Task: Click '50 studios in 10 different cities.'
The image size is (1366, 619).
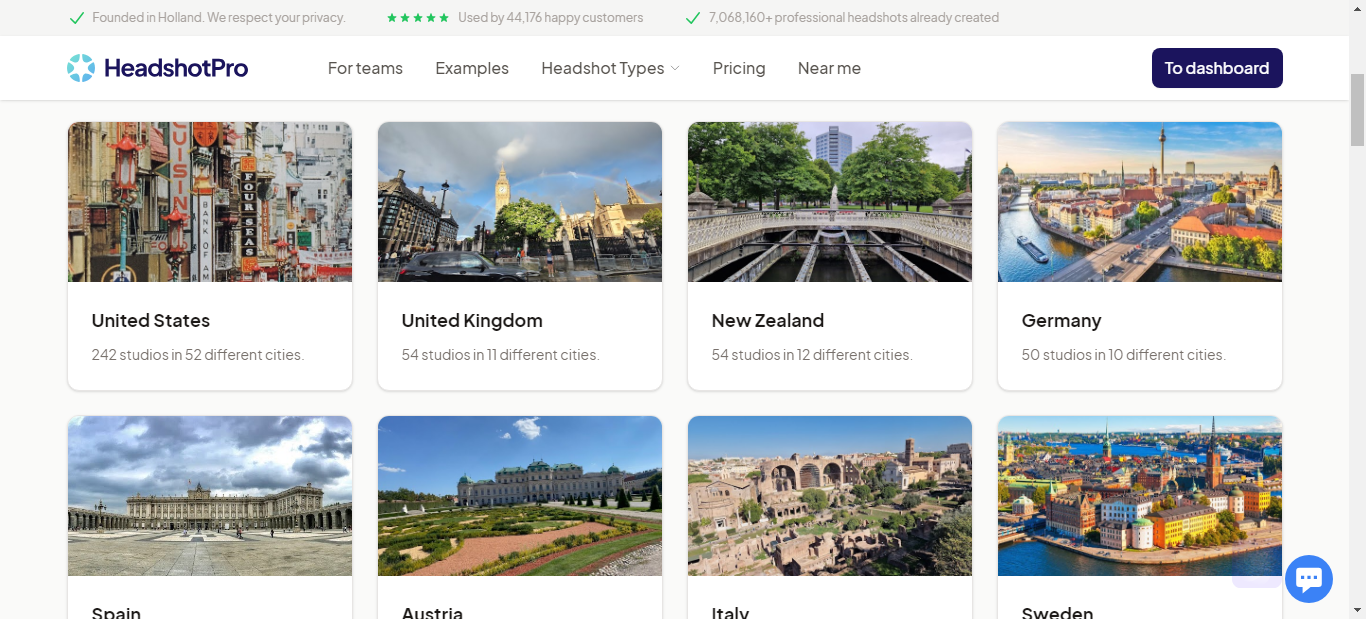Action: click(1124, 355)
